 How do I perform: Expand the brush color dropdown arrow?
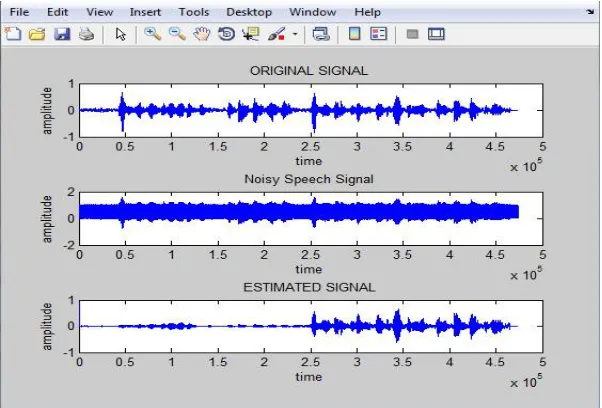click(x=295, y=34)
